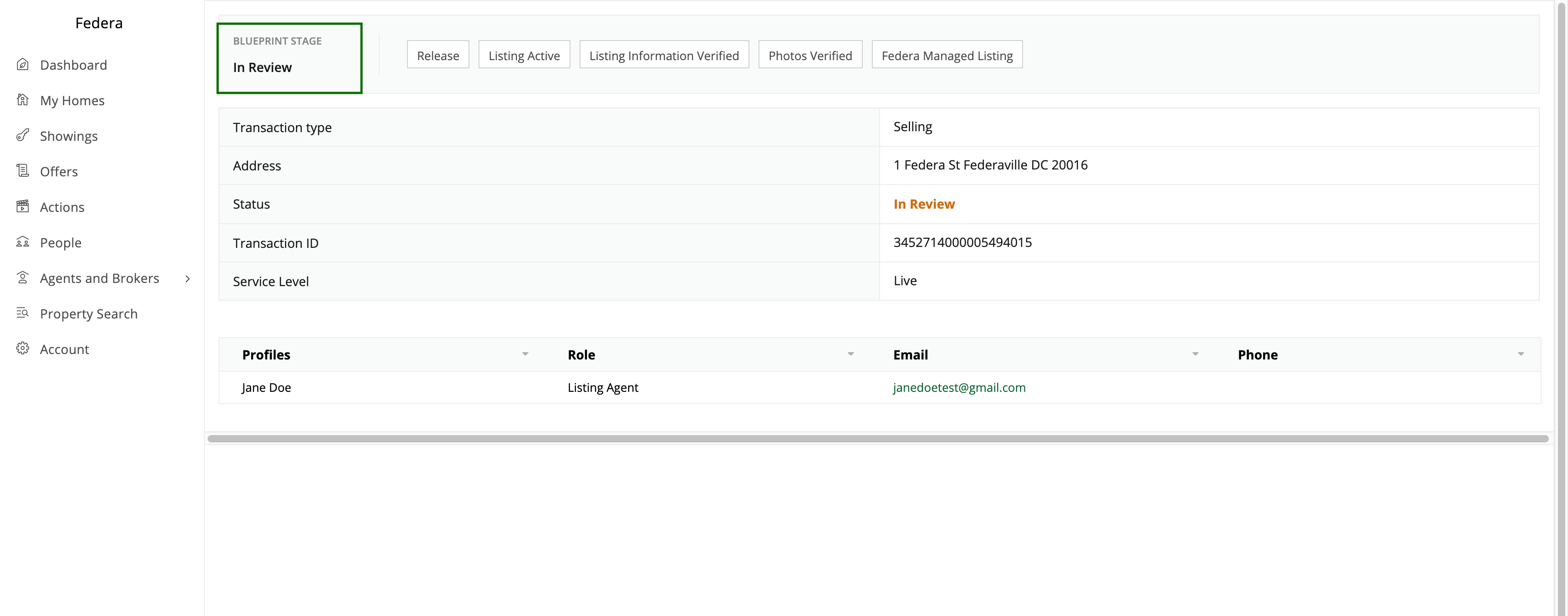Viewport: 1568px width, 616px height.
Task: Click the Dashboard sidebar icon
Action: (22, 65)
